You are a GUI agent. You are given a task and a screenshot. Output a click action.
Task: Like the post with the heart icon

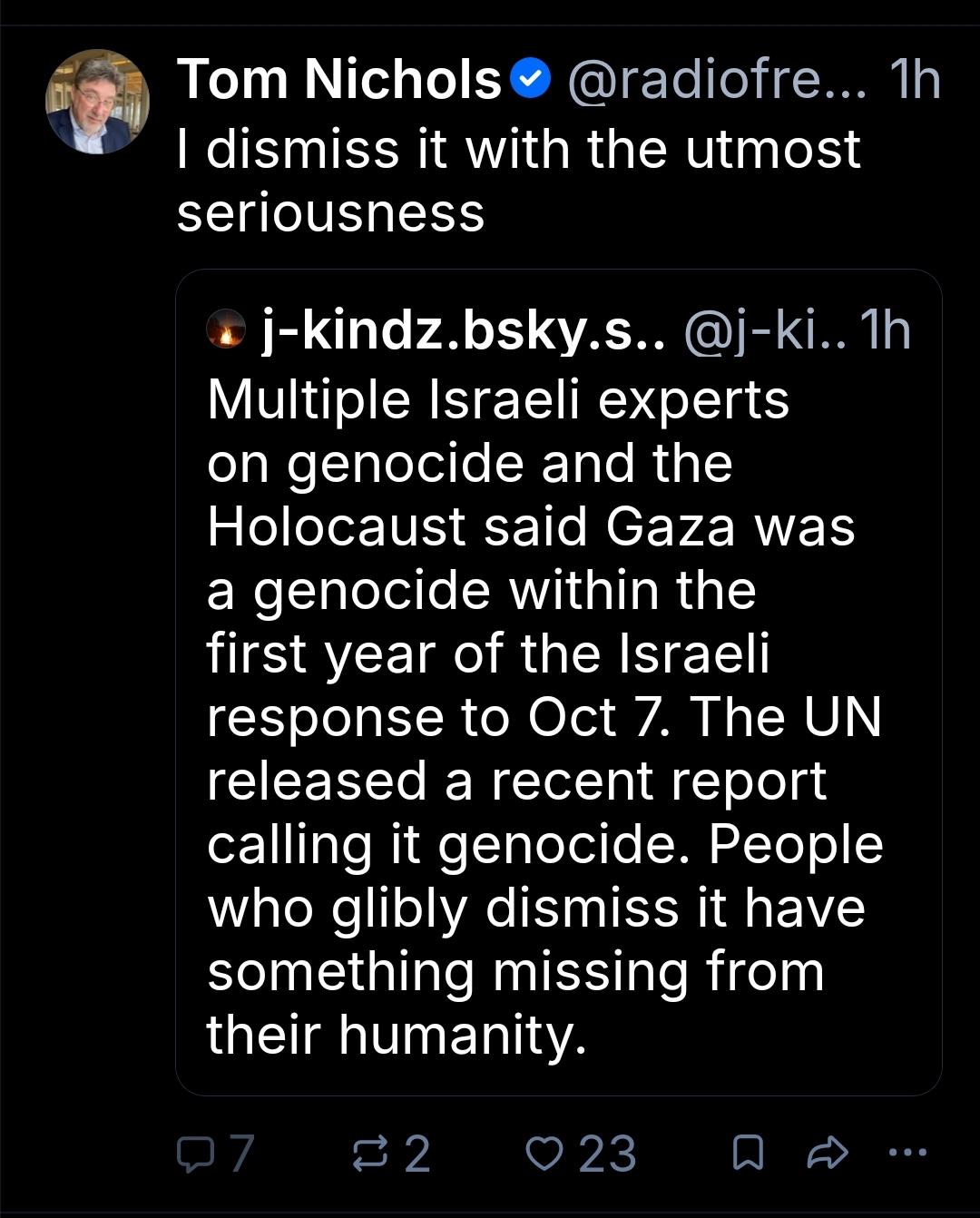545,1154
